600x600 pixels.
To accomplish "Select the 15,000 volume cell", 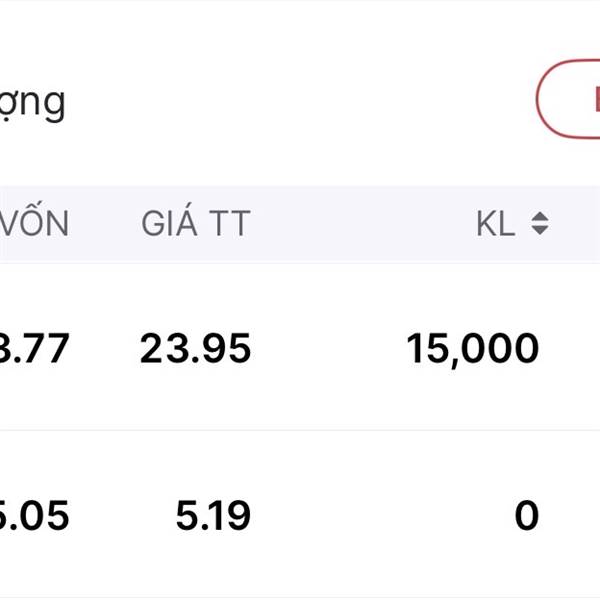I will pos(472,348).
